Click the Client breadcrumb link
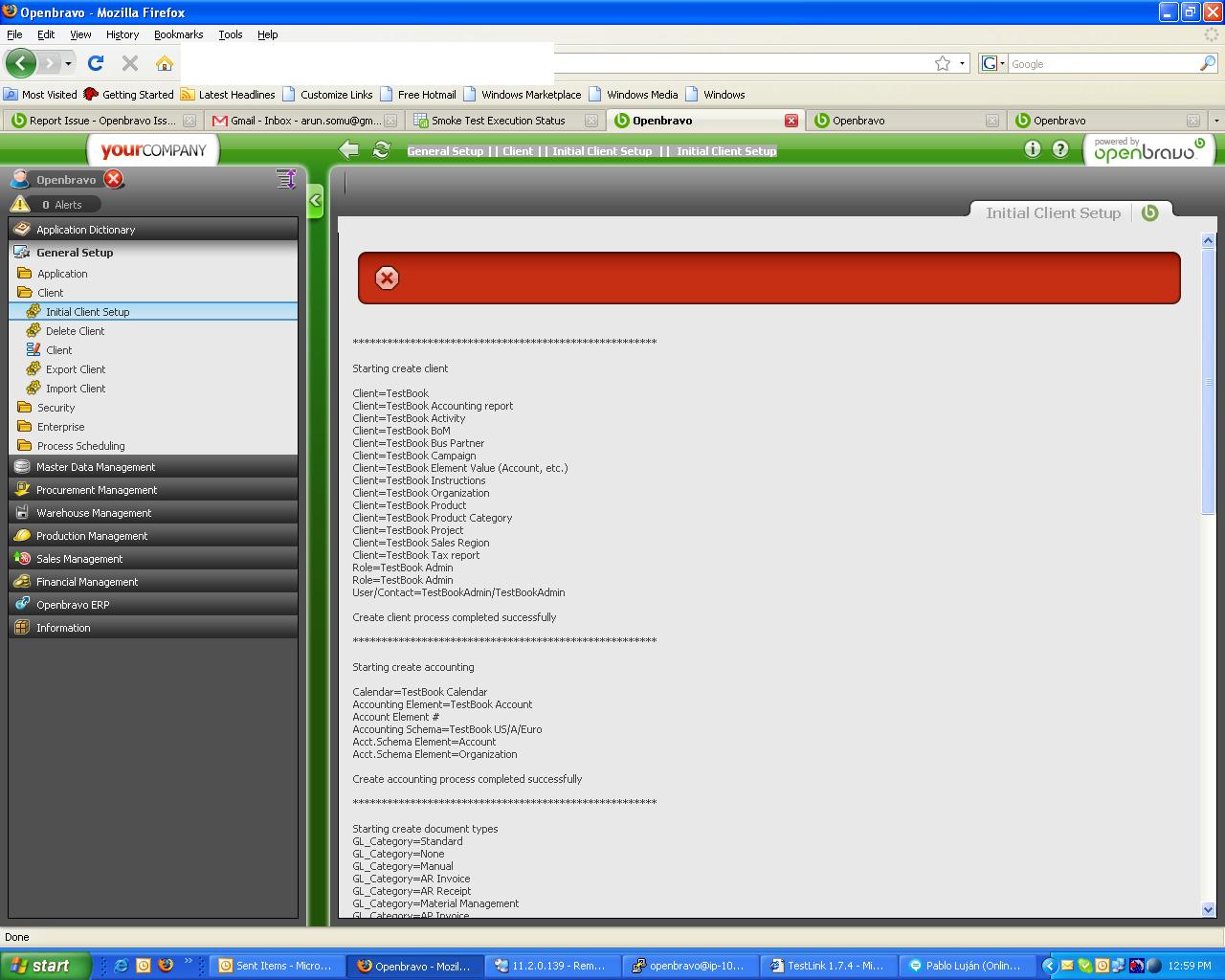 click(518, 151)
